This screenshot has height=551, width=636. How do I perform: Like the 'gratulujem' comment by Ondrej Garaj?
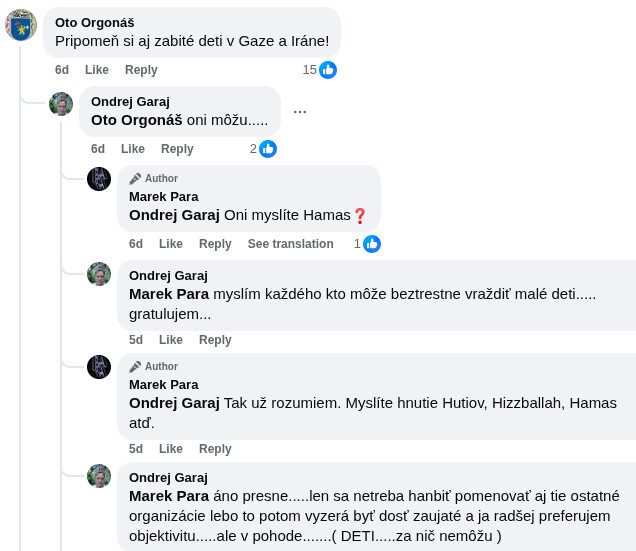(171, 340)
